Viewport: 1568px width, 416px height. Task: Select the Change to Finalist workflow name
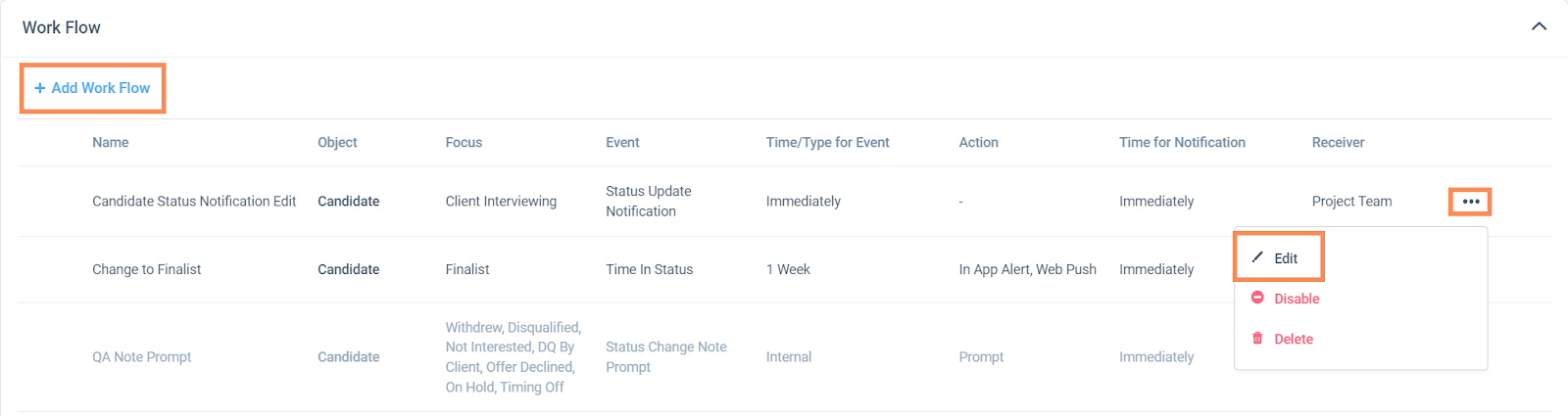tap(146, 269)
